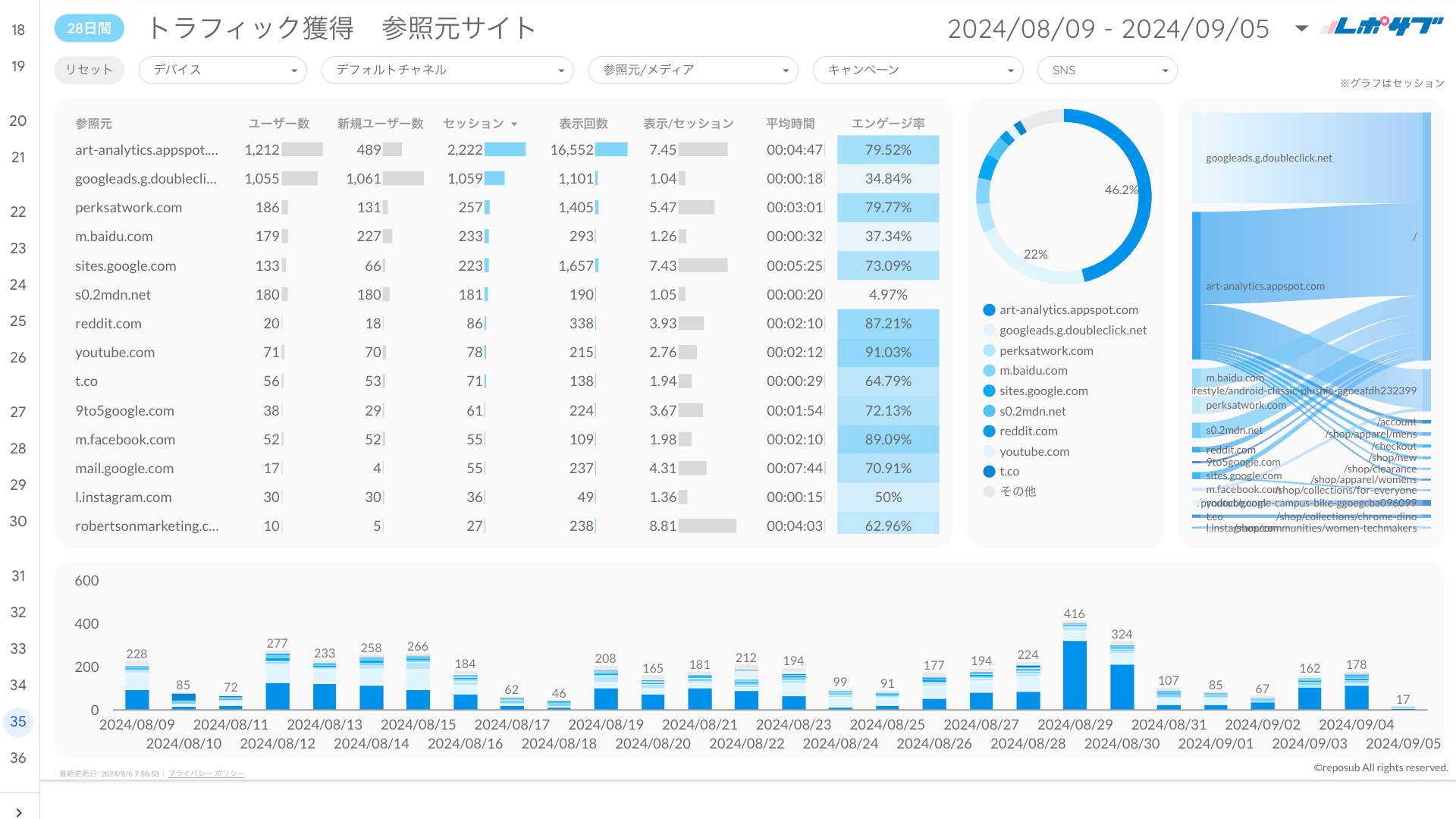Click the レポサブ logo in the top right
1456x819 pixels.
1382,25
